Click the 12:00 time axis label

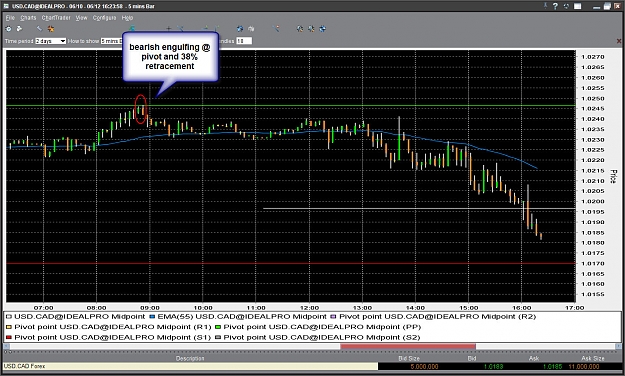pos(309,308)
